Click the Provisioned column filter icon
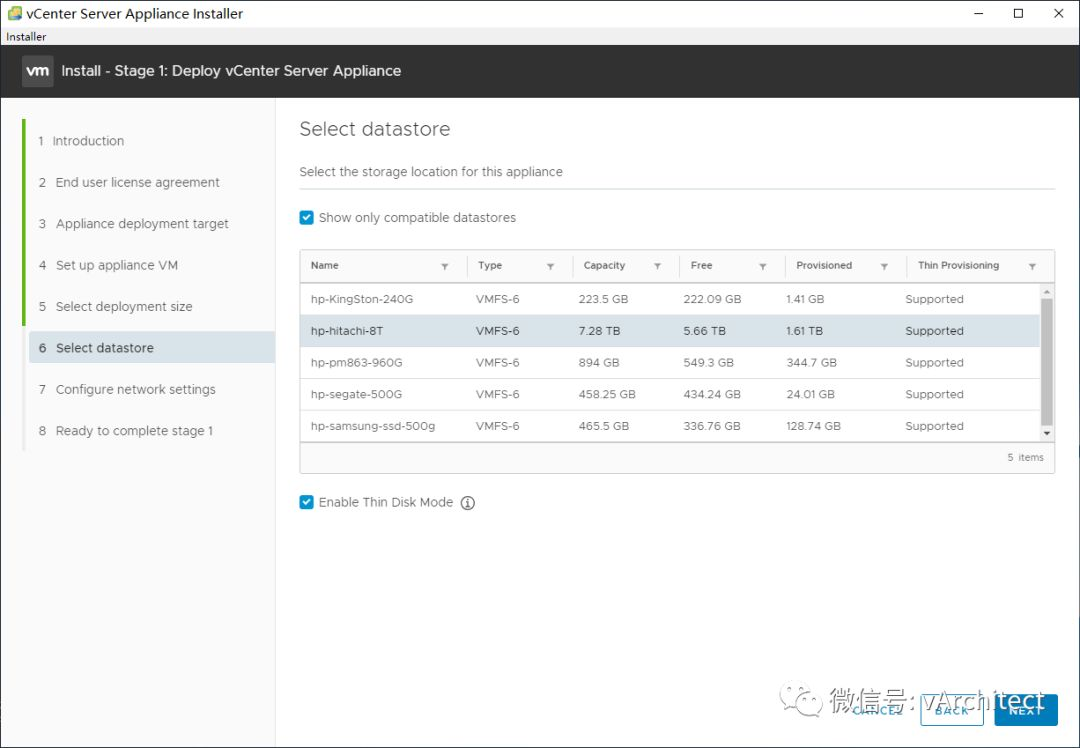This screenshot has height=748, width=1080. coord(884,267)
